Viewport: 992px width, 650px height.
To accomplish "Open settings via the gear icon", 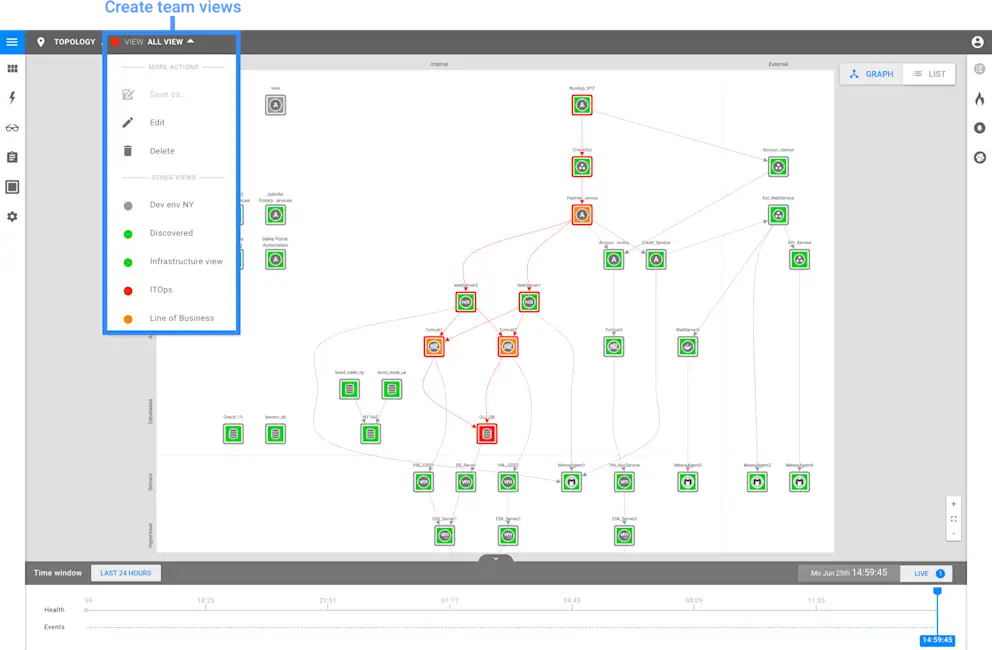I will pos(12,216).
